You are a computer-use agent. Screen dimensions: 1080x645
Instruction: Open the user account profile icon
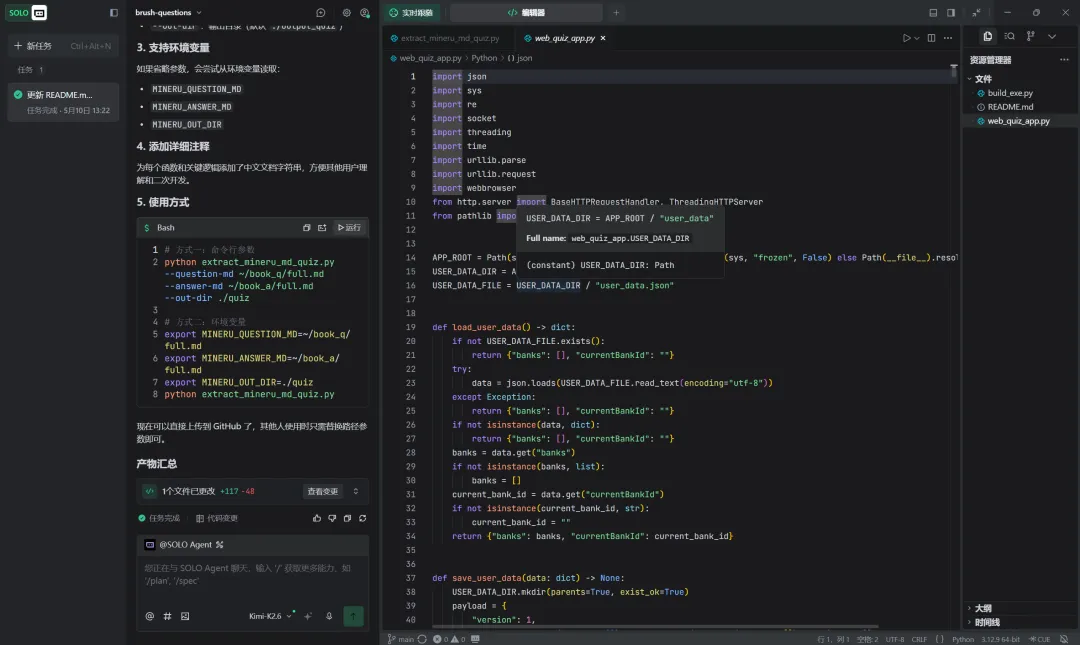(365, 12)
